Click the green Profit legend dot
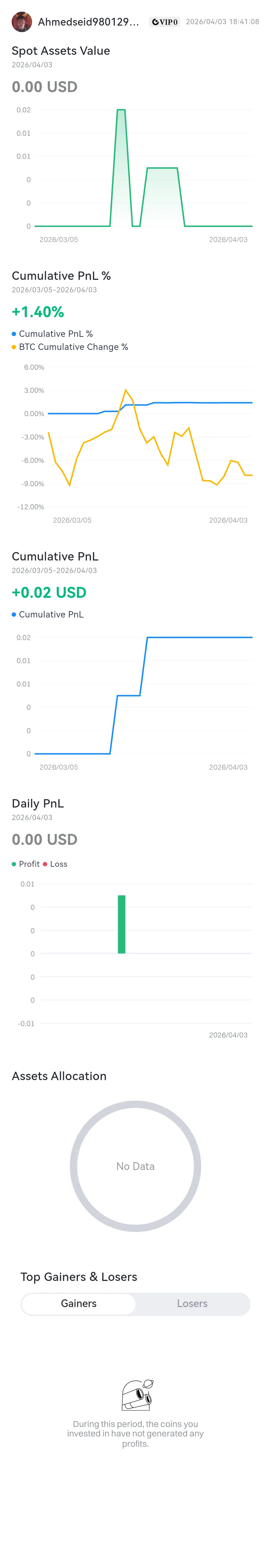The width and height of the screenshot is (271, 1568). [14, 864]
